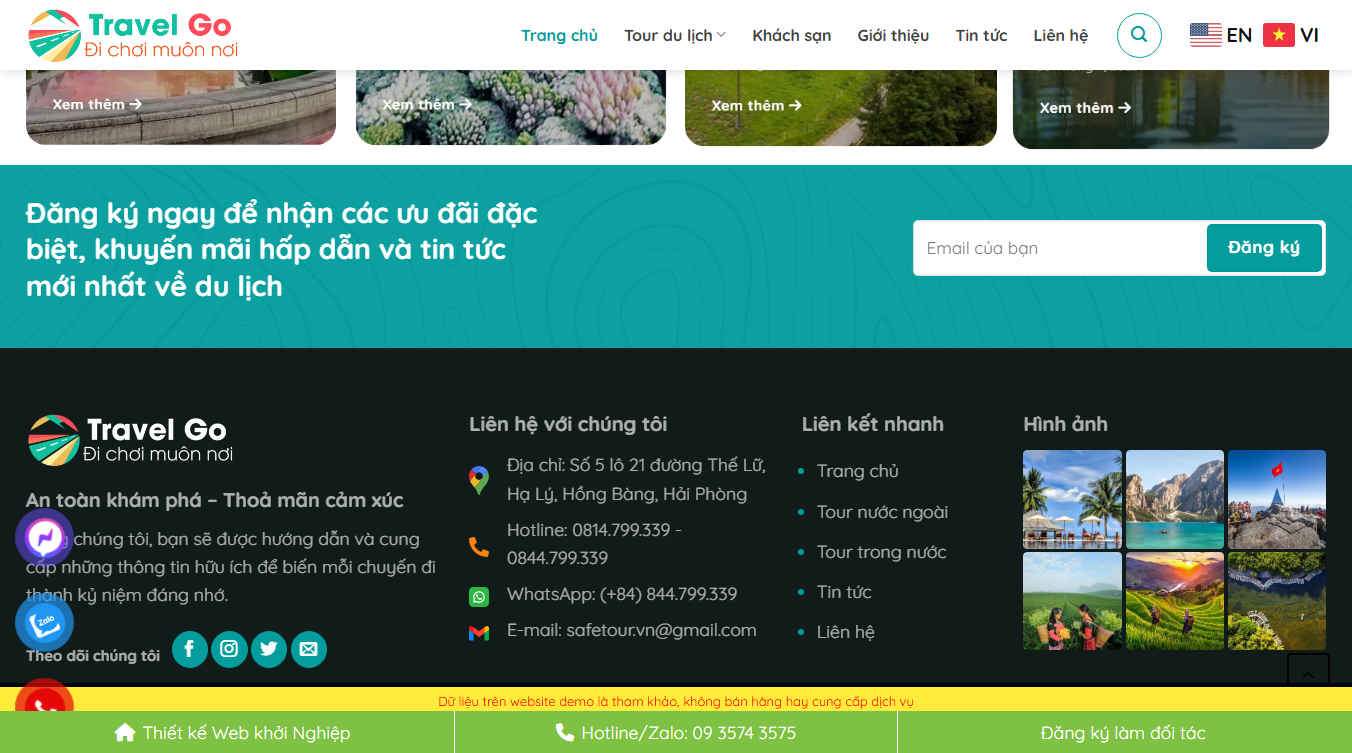Click the Đăng ký subscribe button
1352x753 pixels.
pos(1264,247)
